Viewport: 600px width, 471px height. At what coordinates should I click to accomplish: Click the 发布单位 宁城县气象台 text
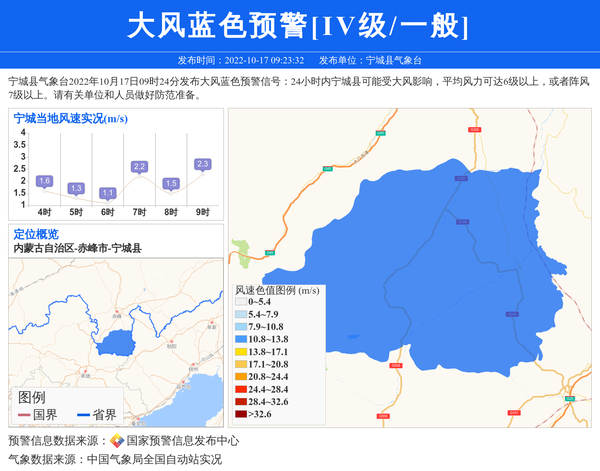370,60
